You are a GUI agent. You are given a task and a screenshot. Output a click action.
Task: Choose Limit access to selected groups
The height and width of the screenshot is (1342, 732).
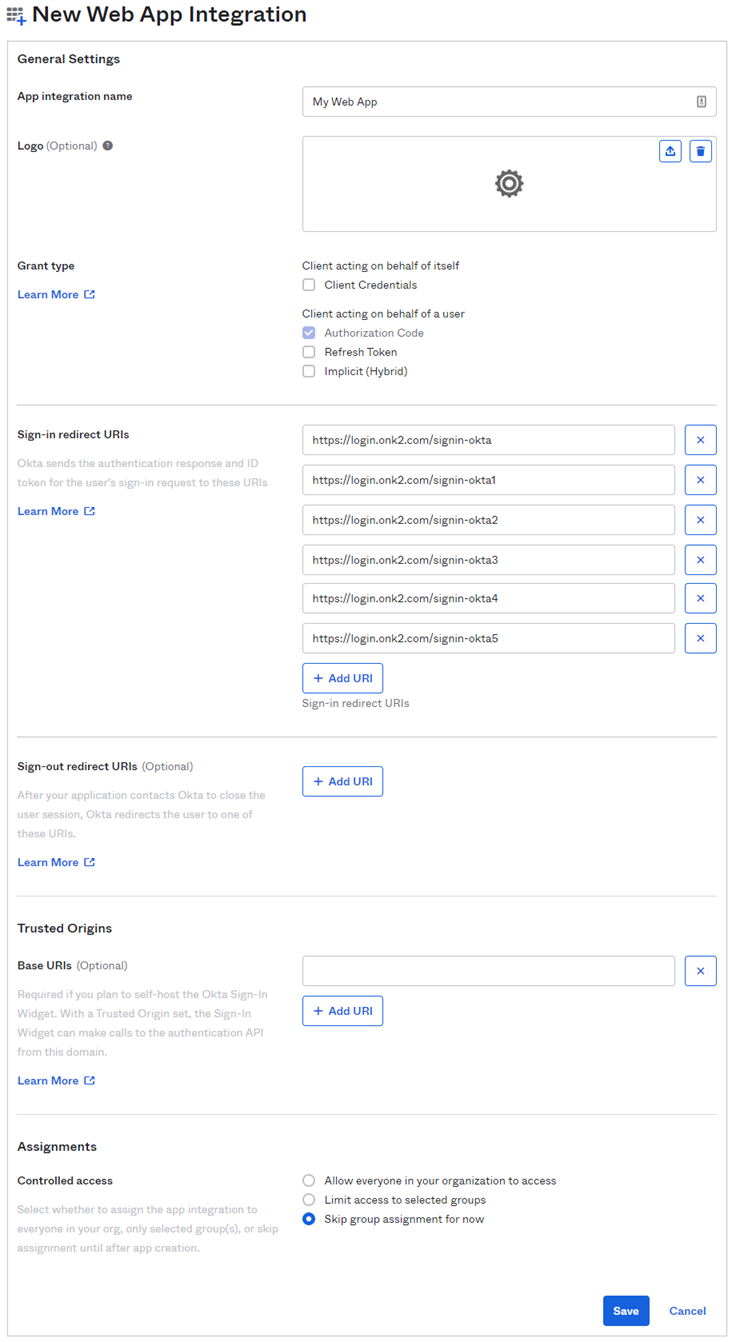pyautogui.click(x=309, y=1200)
